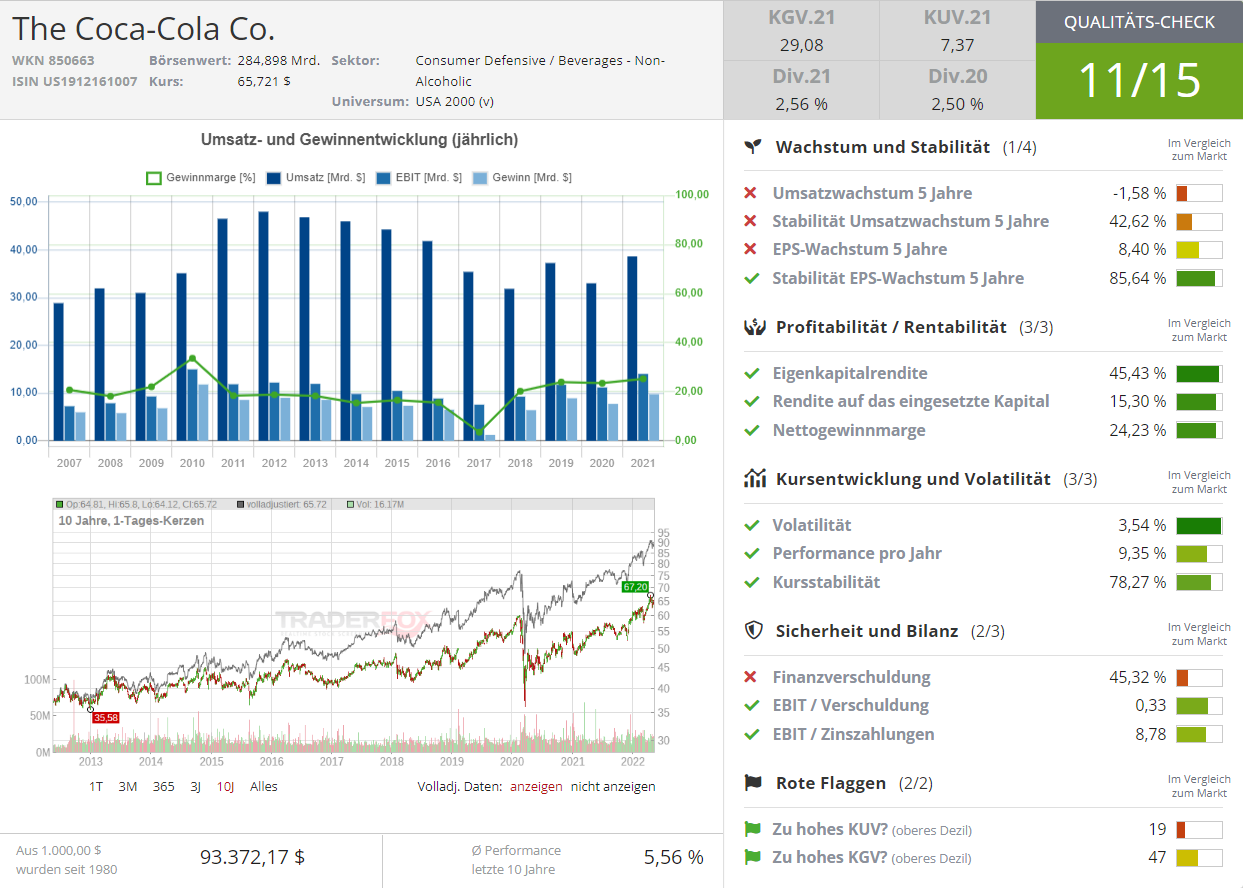Select the 3M chart timeframe

(x=128, y=787)
